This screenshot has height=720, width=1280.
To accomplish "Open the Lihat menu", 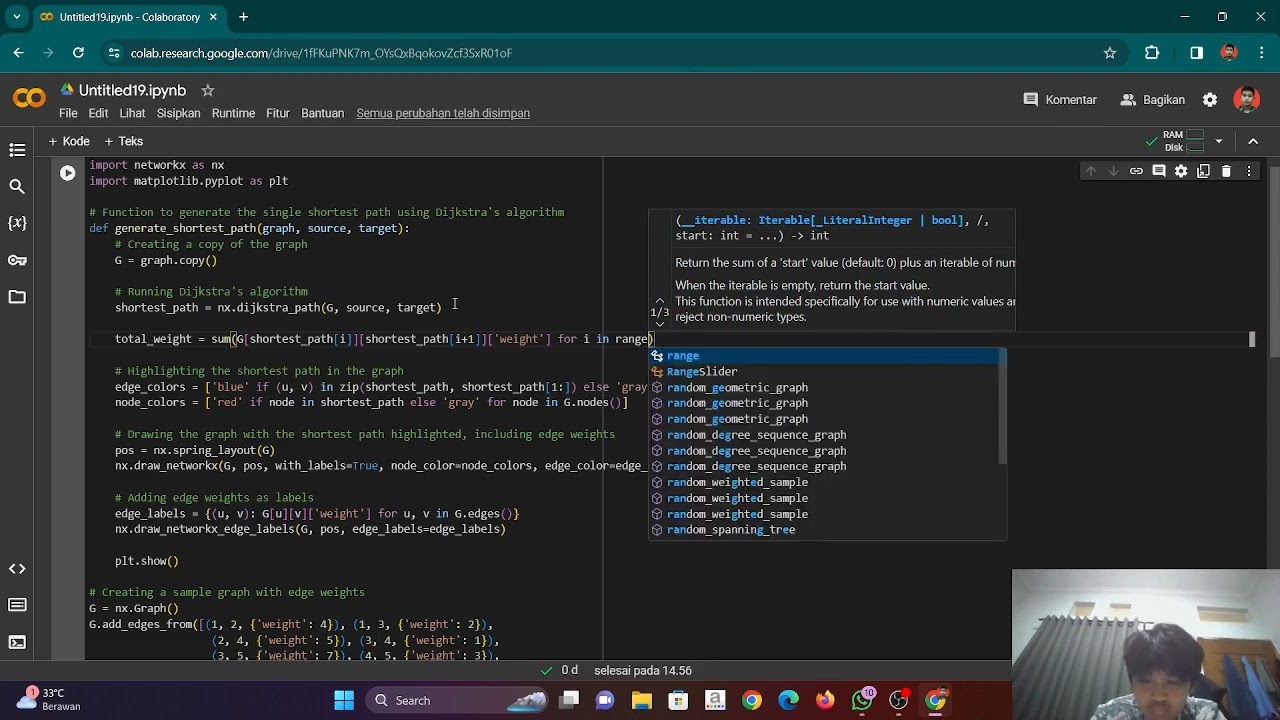I will pyautogui.click(x=132, y=113).
